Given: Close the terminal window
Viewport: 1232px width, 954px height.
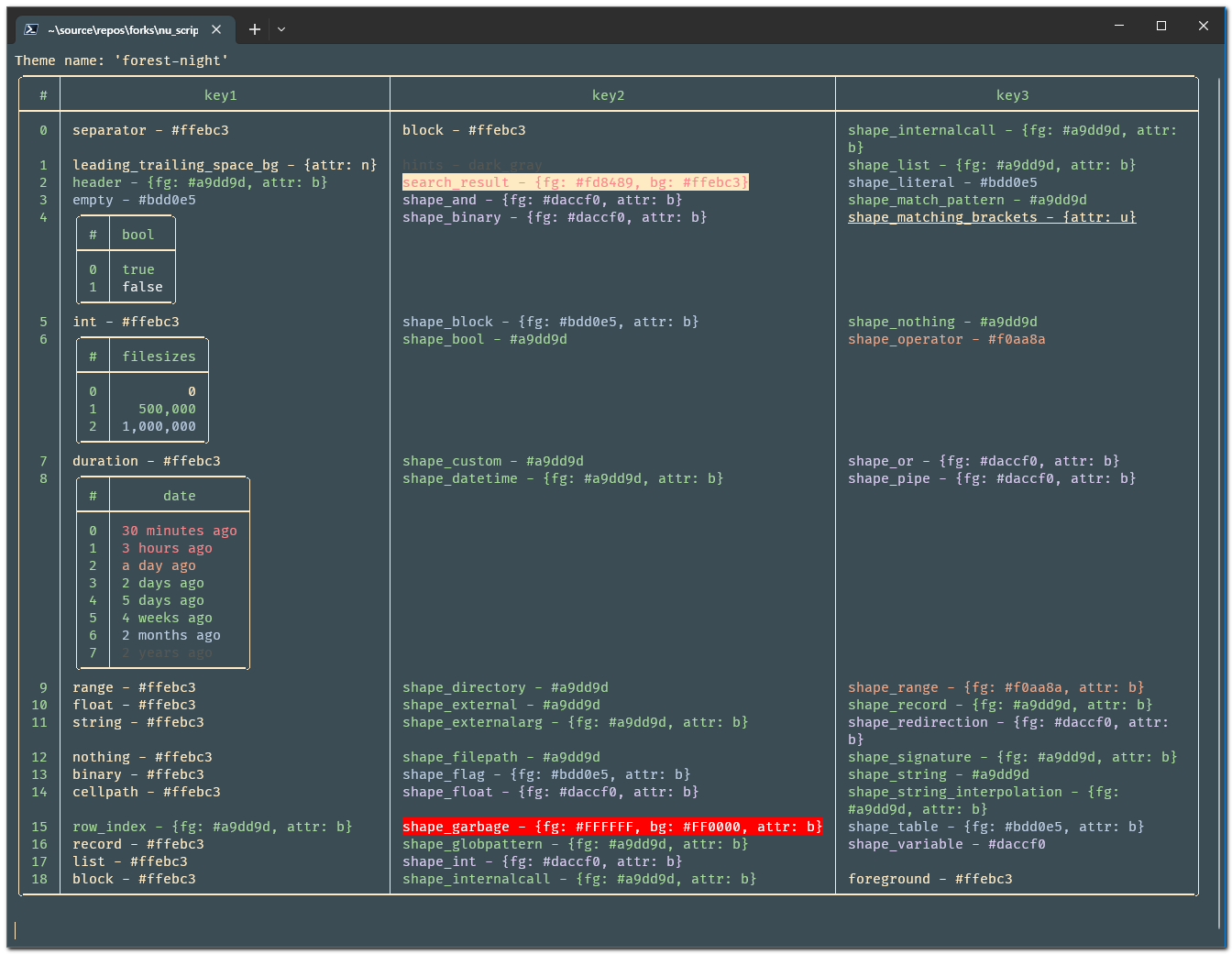Looking at the screenshot, I should click(1204, 26).
